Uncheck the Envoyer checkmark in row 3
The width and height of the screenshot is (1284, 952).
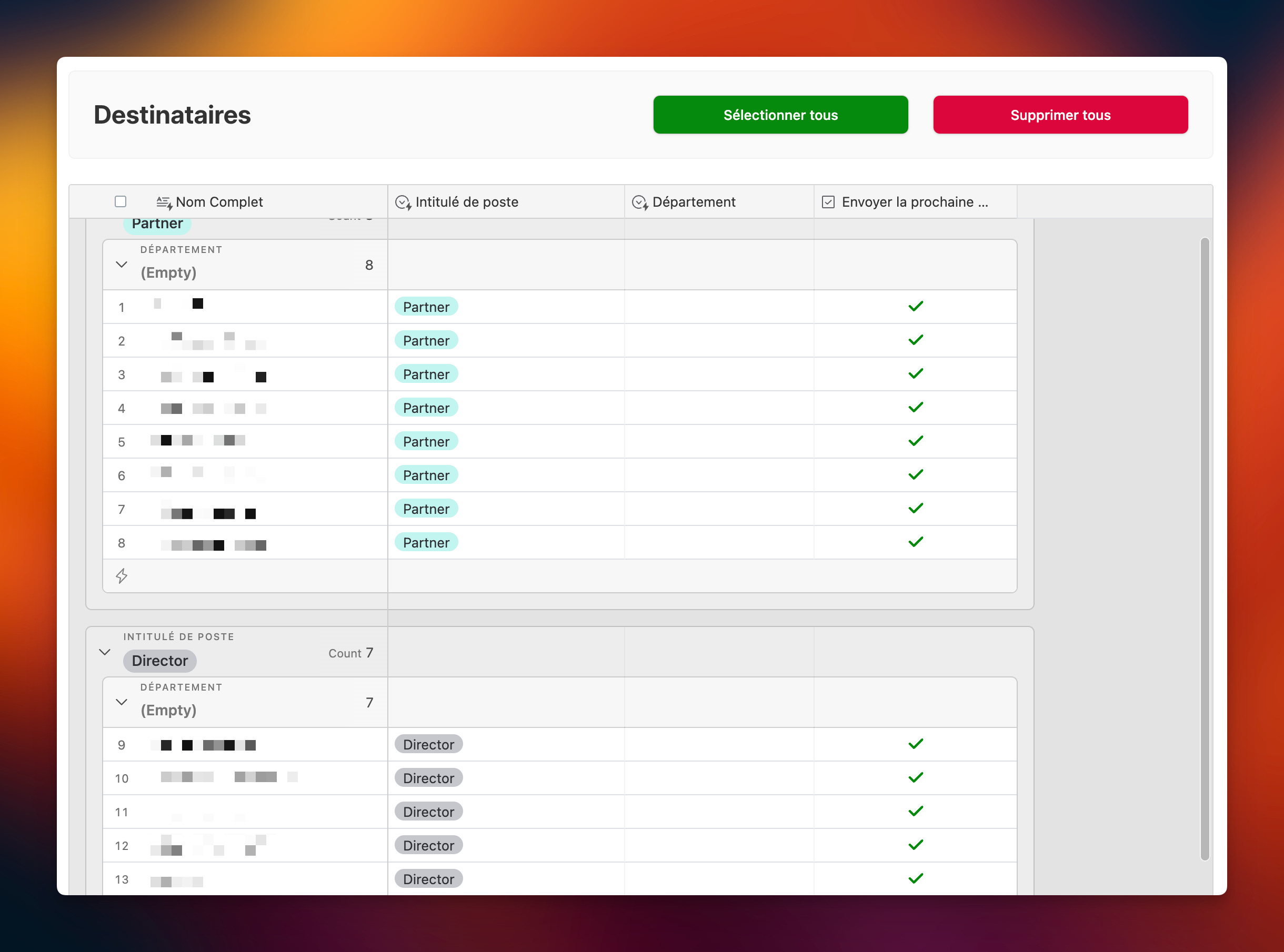tap(916, 374)
